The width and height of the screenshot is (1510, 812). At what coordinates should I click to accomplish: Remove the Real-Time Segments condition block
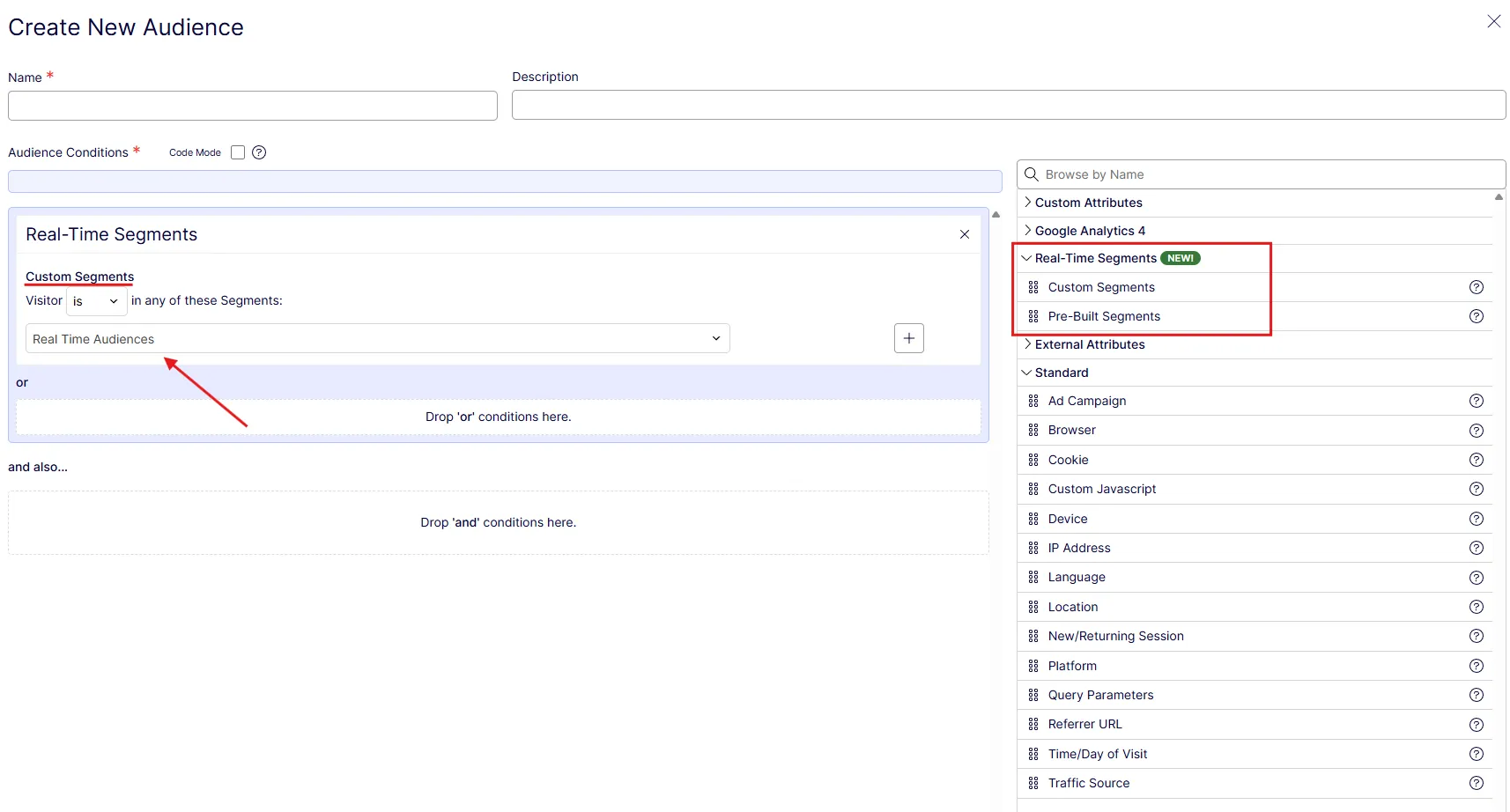pos(965,234)
